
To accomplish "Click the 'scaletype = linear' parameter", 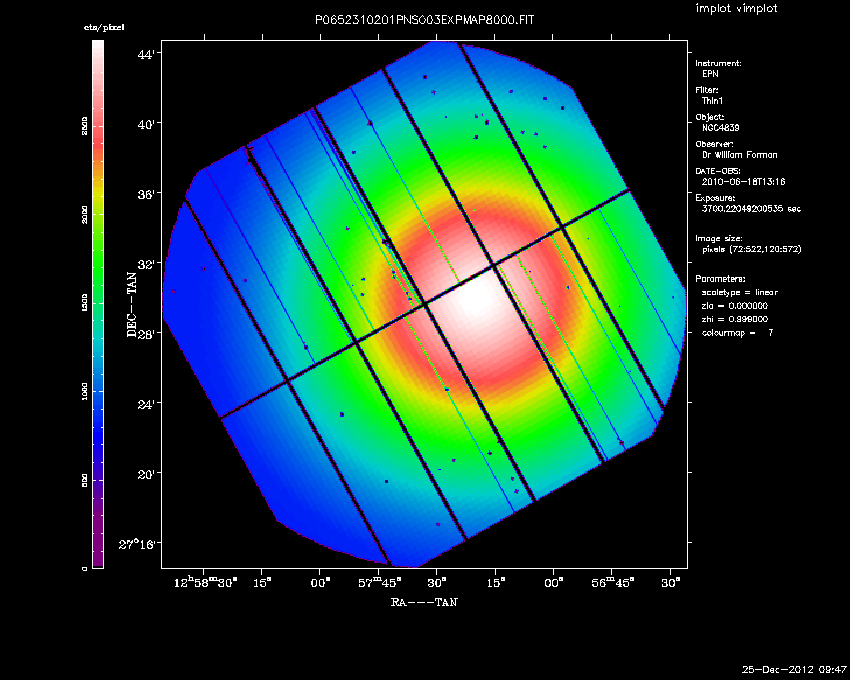I will tap(740, 292).
